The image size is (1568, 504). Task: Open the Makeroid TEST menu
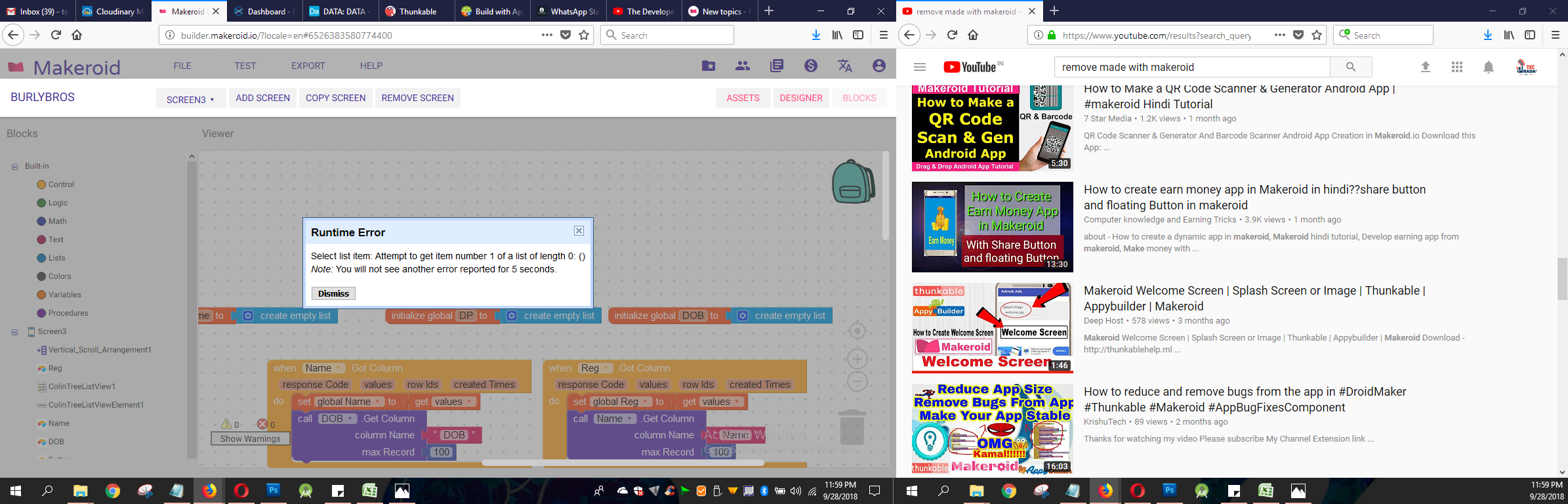tap(245, 66)
